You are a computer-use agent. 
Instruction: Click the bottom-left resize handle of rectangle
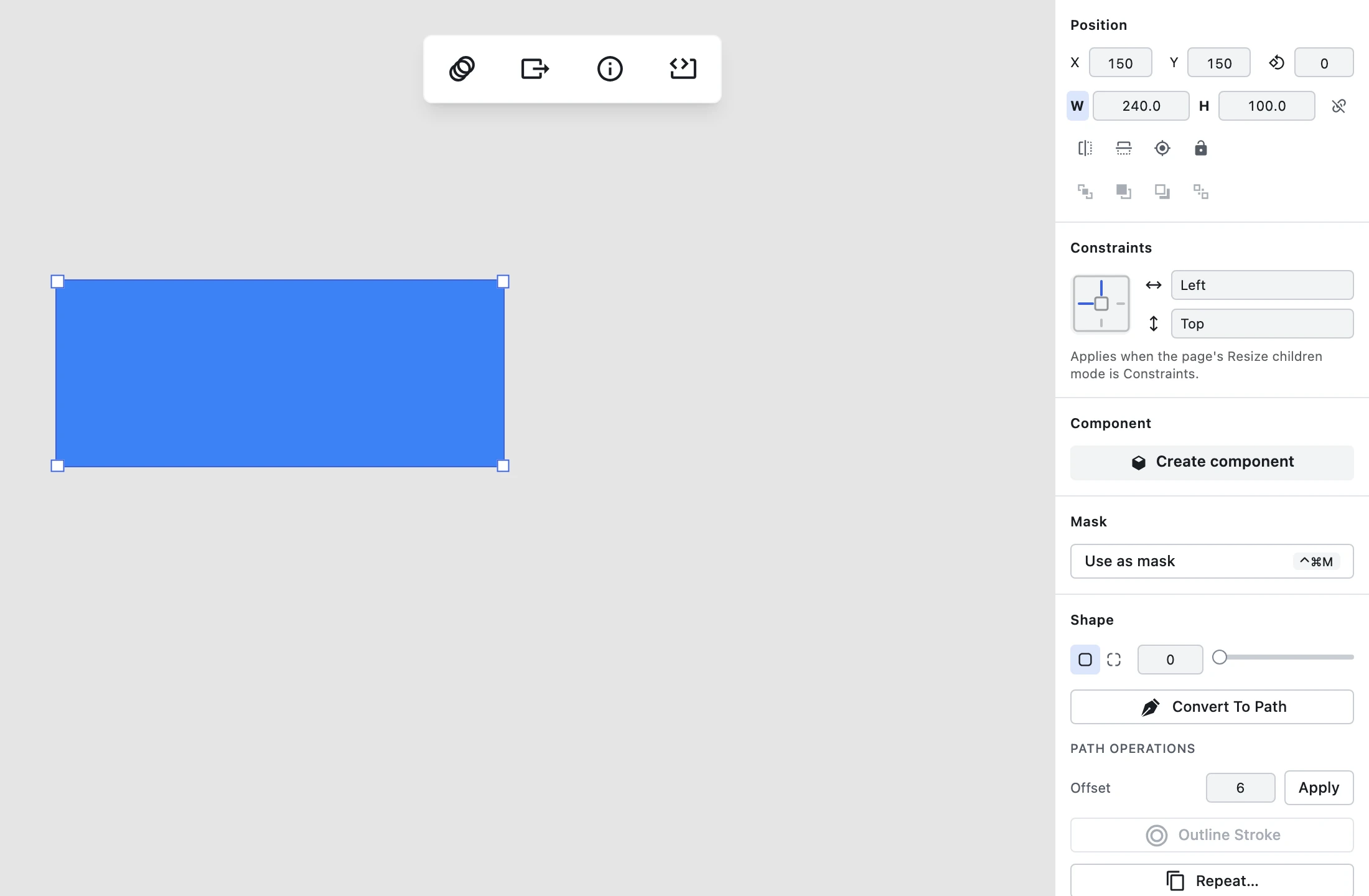coord(57,465)
